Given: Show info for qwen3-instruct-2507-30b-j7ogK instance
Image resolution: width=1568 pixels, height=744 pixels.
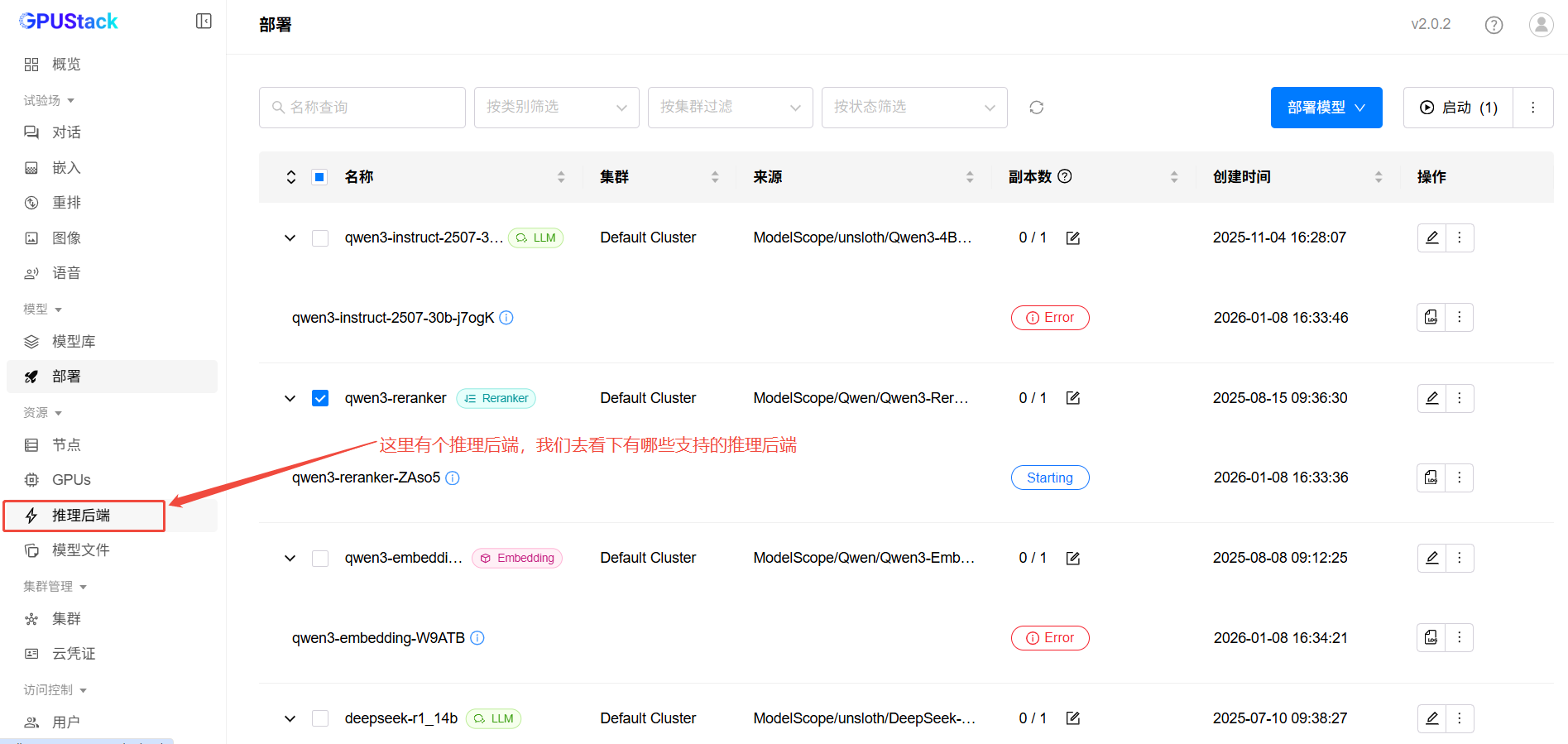Looking at the screenshot, I should [x=506, y=318].
